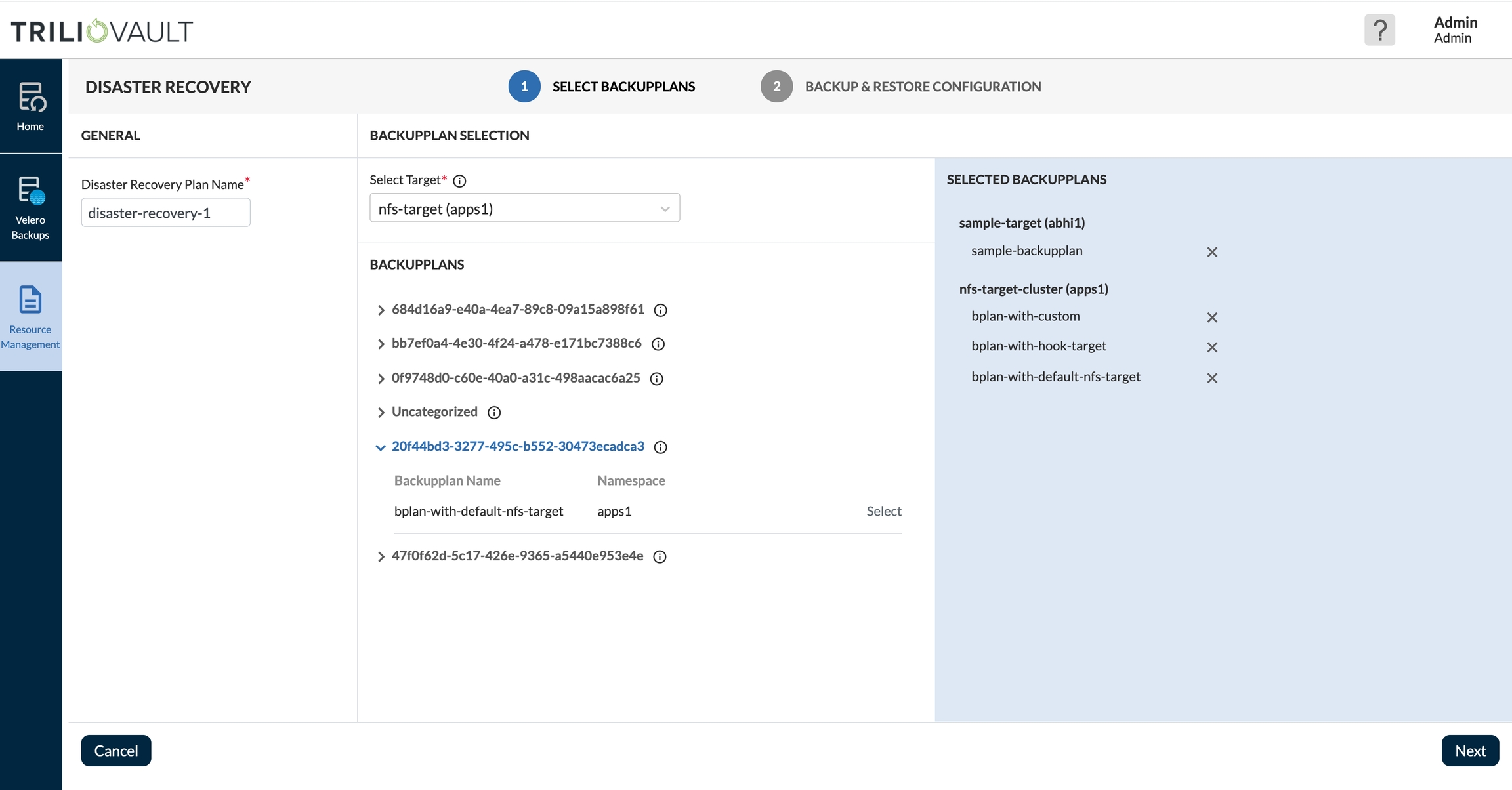Click info icon beside Select Target

pos(459,181)
